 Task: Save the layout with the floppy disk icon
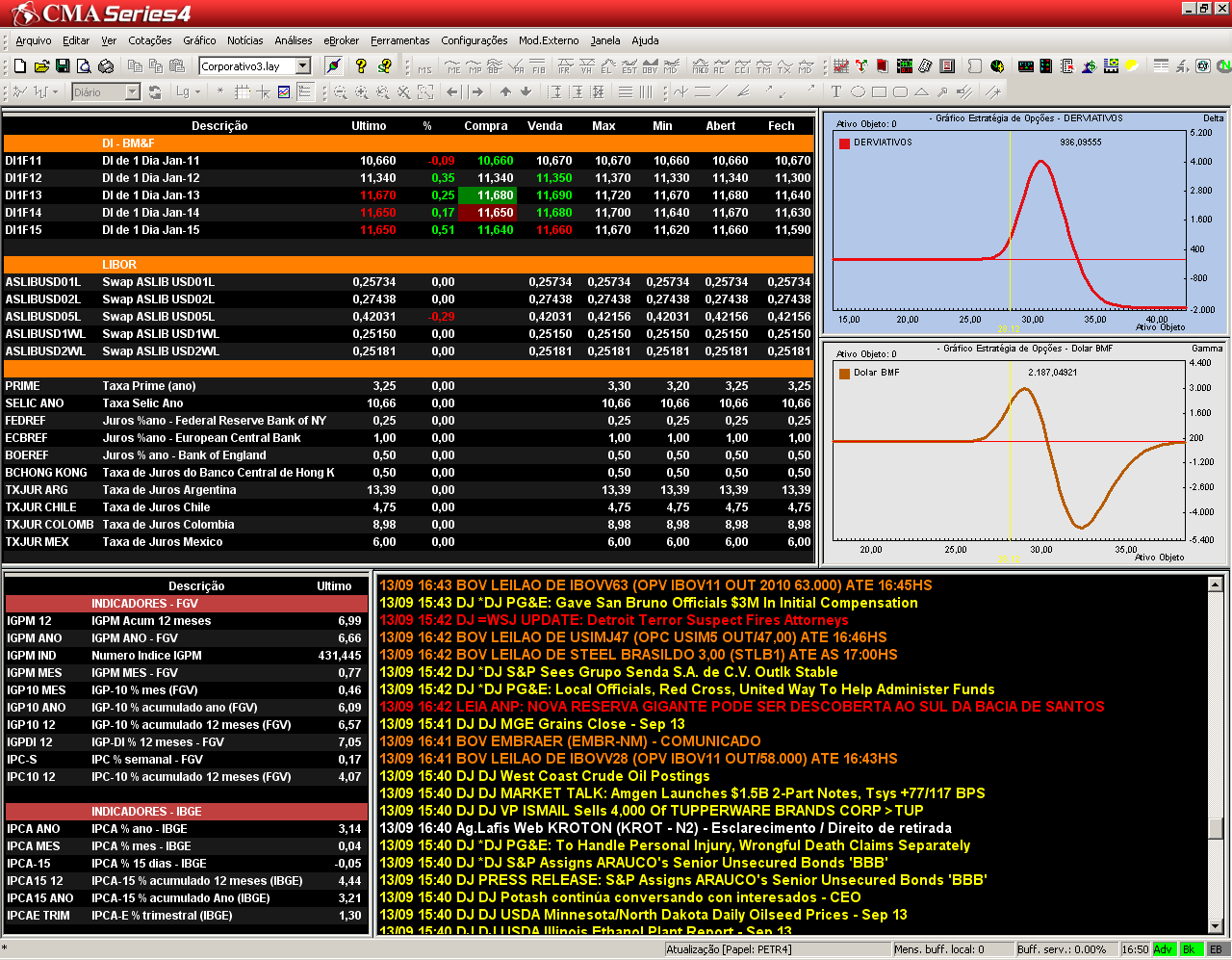63,65
